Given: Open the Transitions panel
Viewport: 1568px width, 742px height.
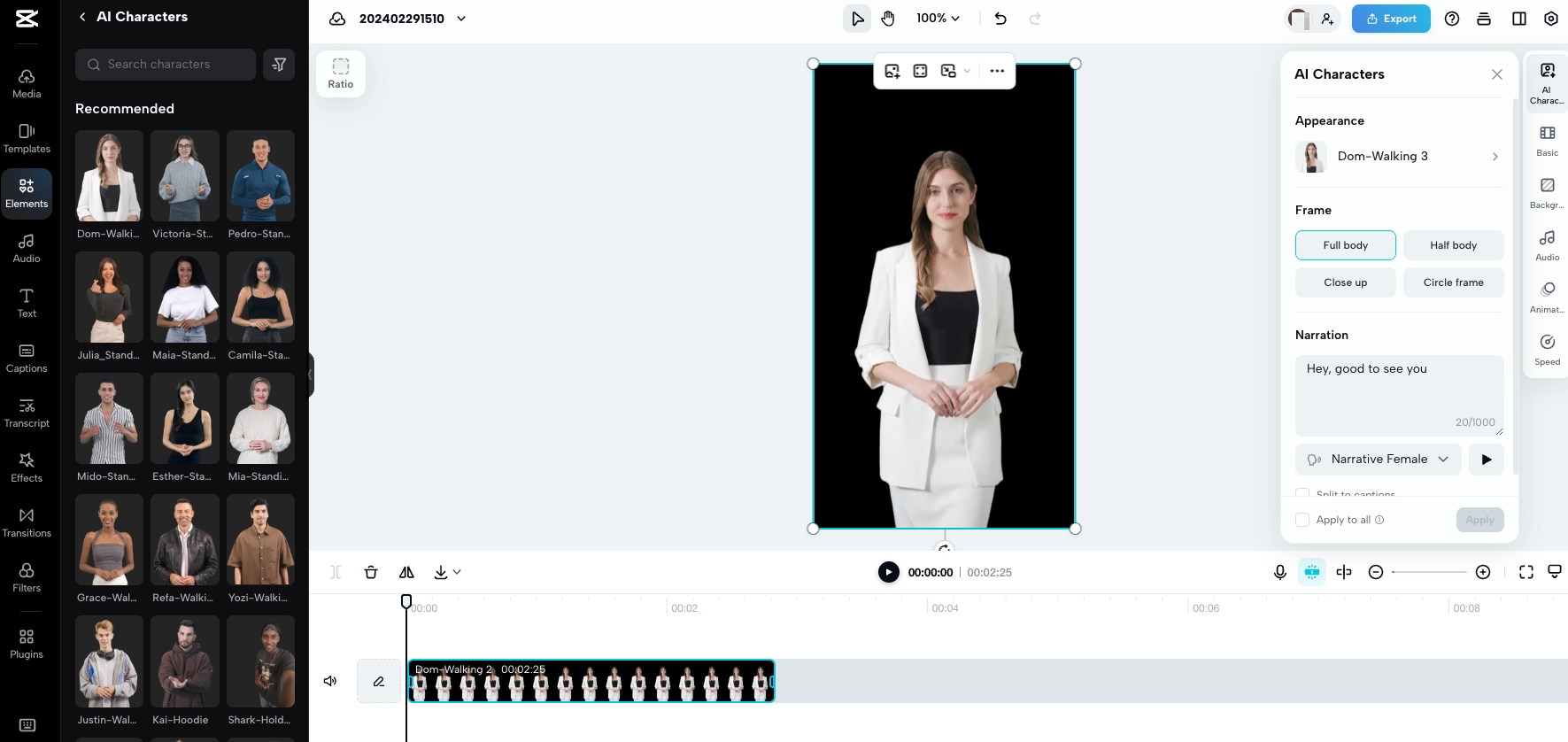Looking at the screenshot, I should coord(27,522).
